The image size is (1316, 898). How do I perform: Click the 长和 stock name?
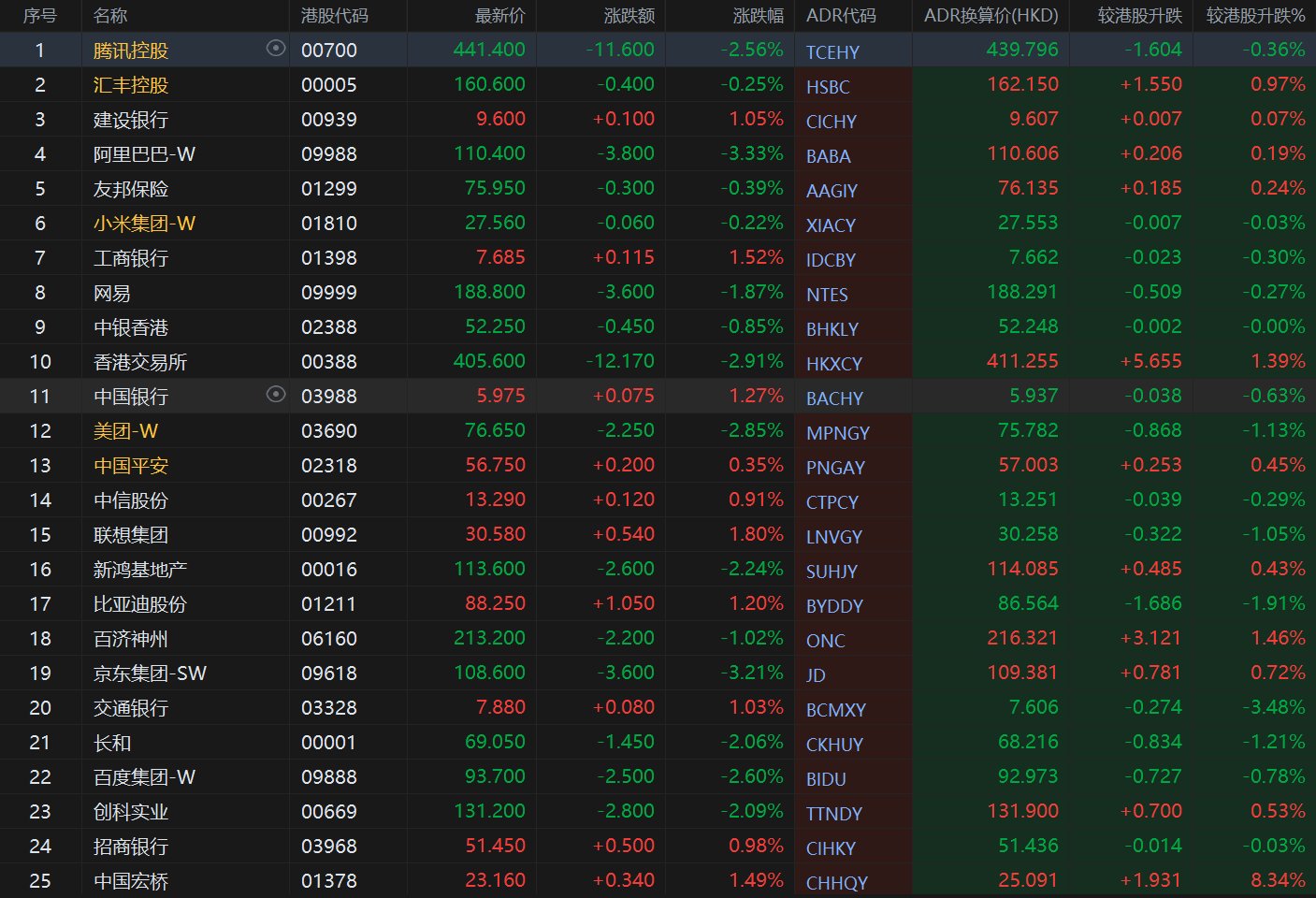tap(112, 743)
